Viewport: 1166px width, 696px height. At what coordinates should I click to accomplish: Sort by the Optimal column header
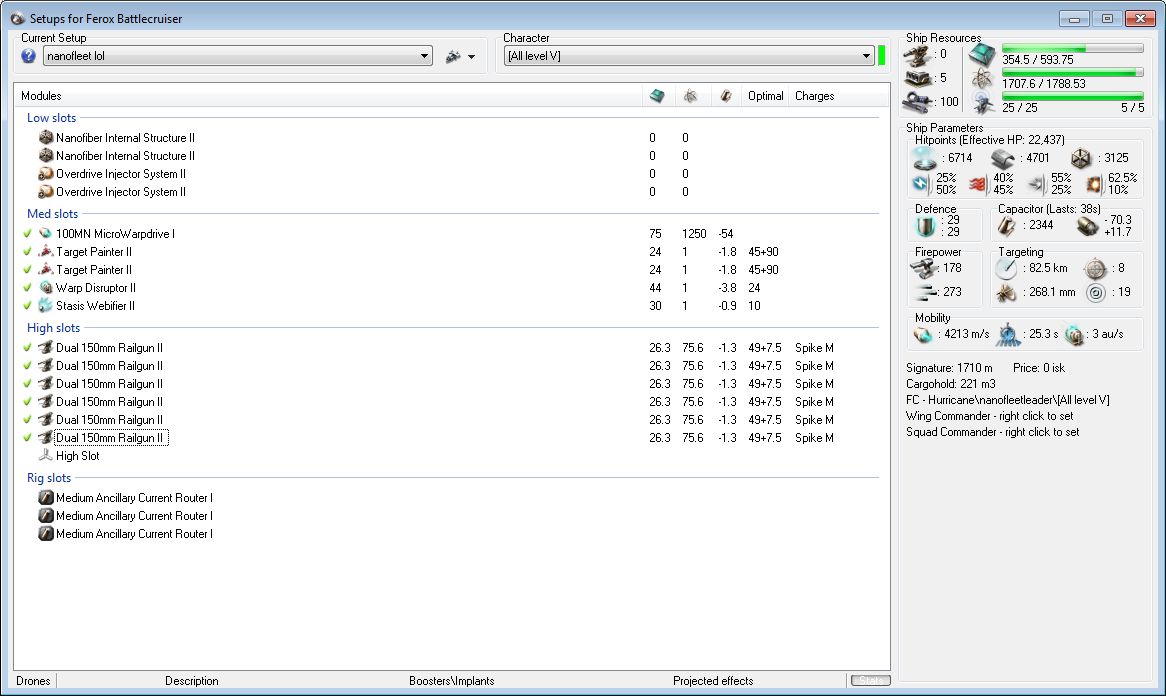click(x=765, y=96)
